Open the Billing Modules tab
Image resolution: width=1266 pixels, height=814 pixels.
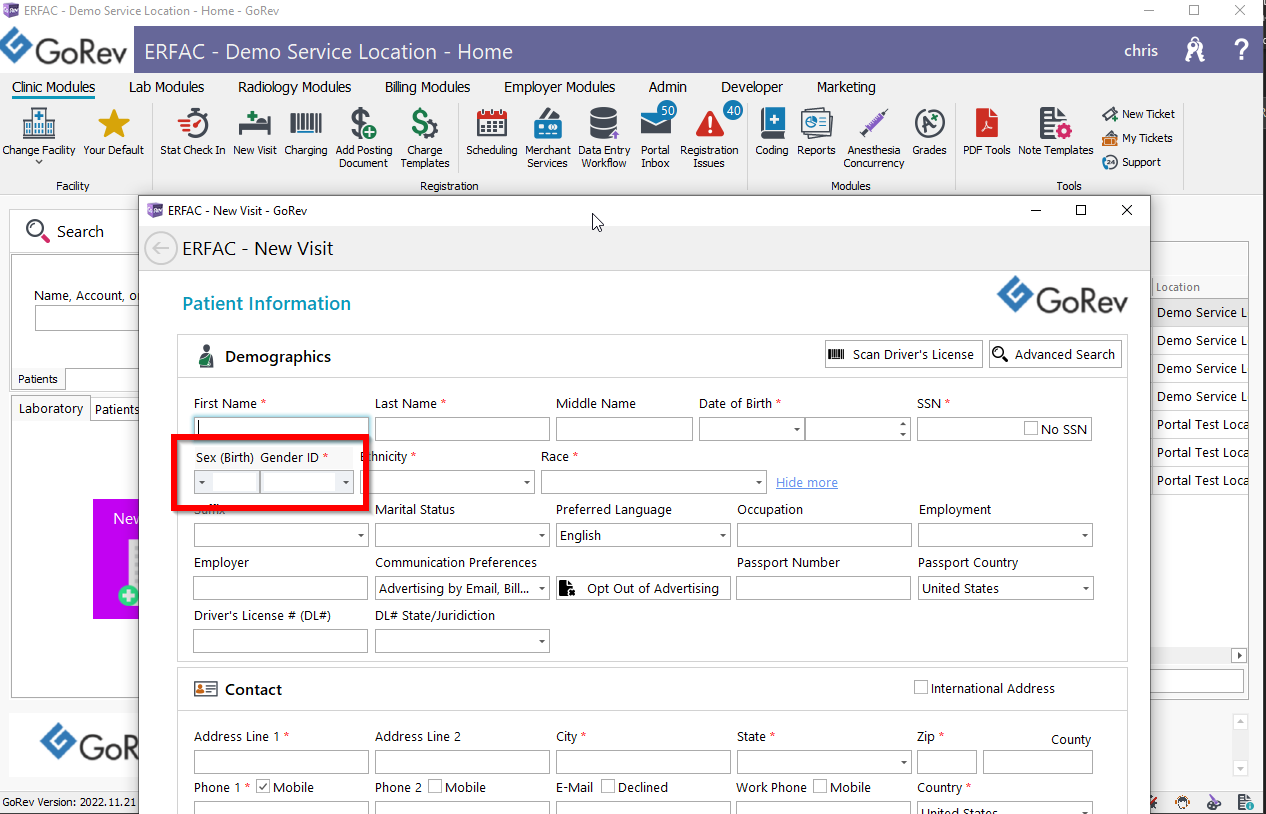coord(428,87)
